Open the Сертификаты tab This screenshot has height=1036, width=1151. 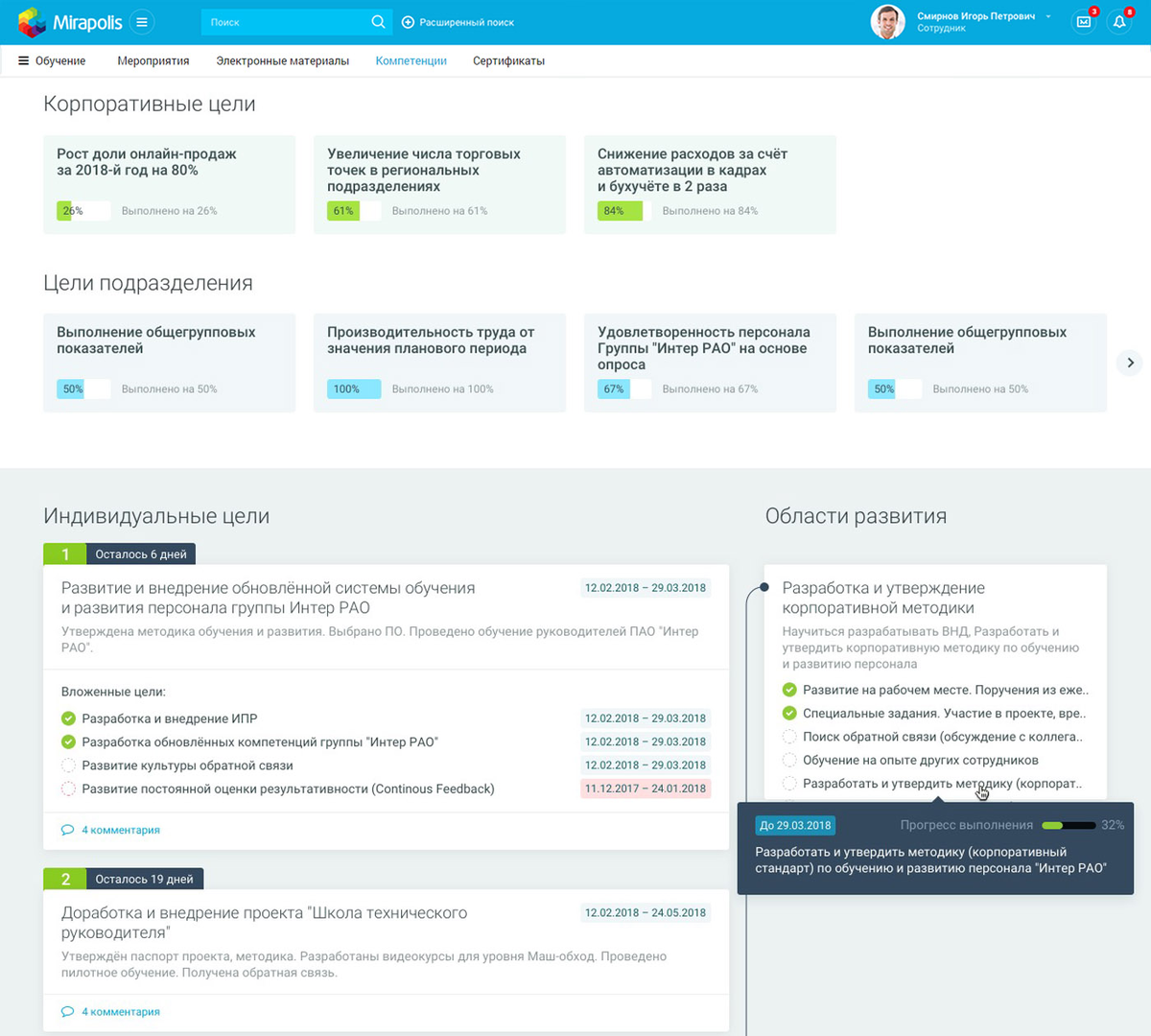click(x=508, y=60)
